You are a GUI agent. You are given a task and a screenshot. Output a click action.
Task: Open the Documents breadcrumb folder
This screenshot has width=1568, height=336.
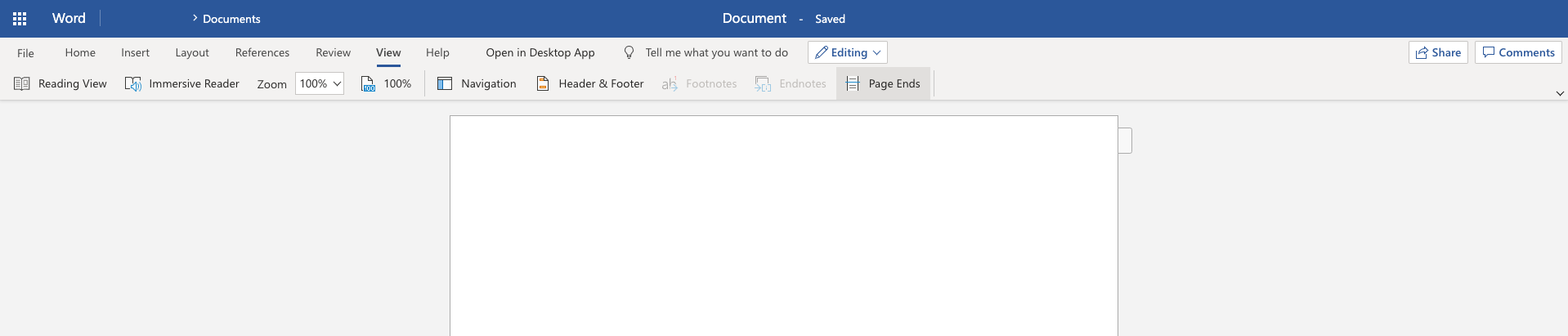pos(231,19)
